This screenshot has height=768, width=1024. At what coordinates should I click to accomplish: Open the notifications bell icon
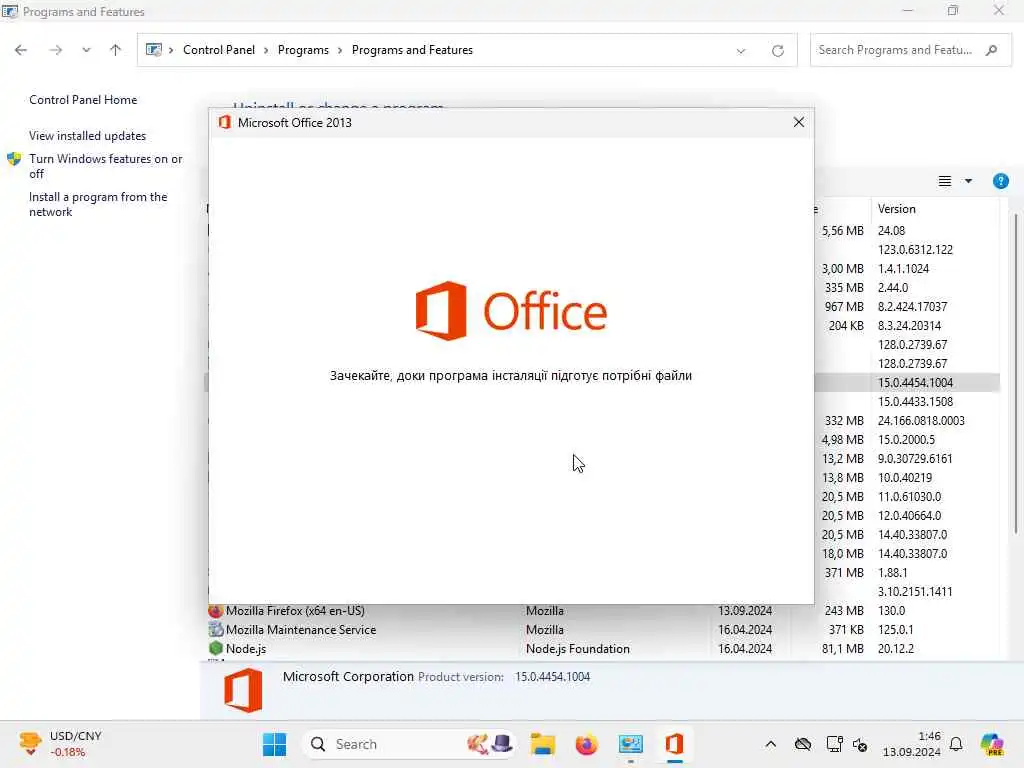956,744
